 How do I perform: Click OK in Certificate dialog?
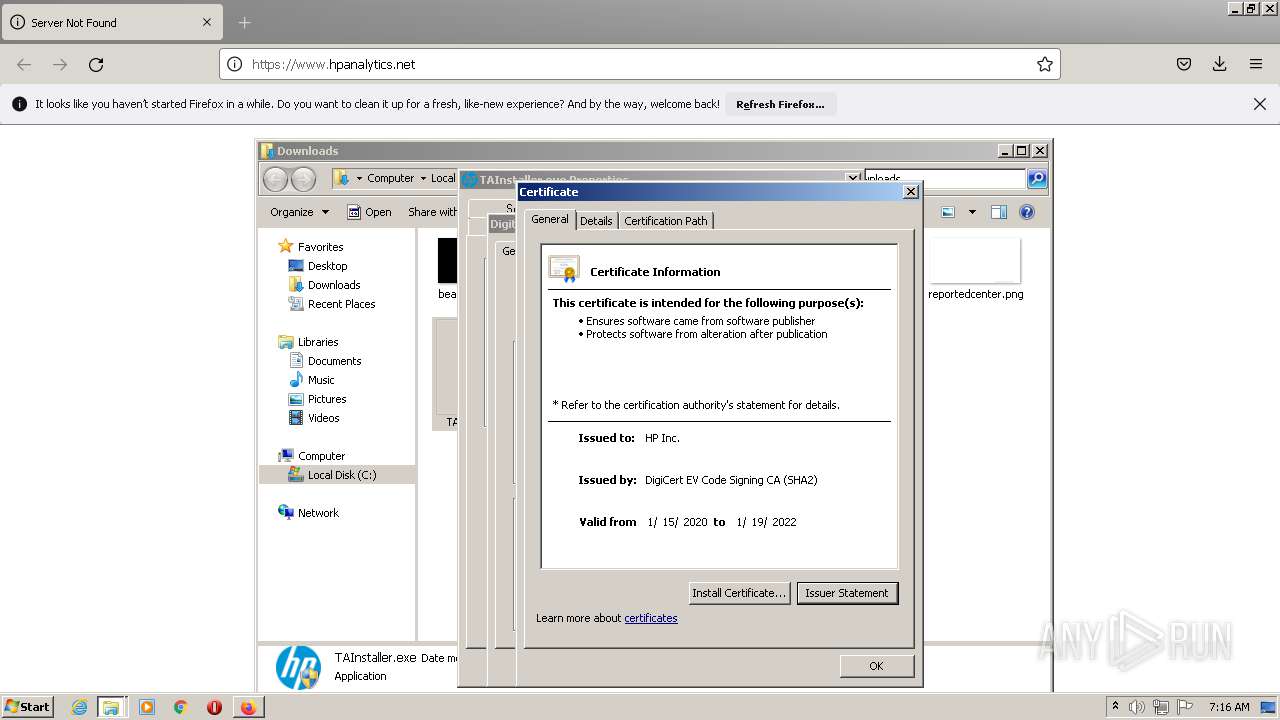pos(876,666)
